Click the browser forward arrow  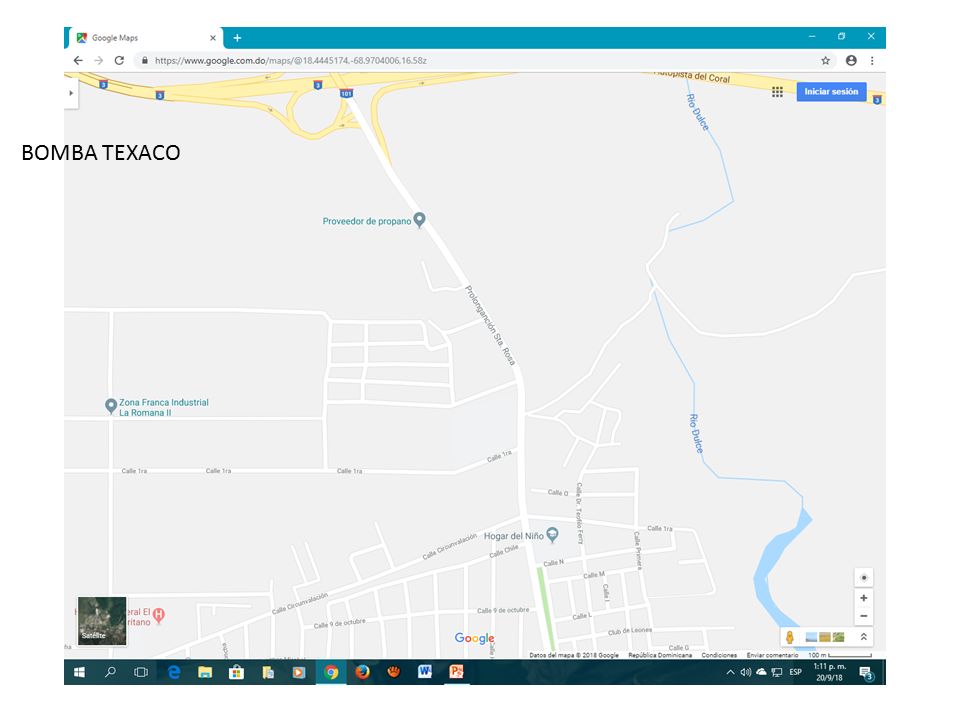[99, 61]
